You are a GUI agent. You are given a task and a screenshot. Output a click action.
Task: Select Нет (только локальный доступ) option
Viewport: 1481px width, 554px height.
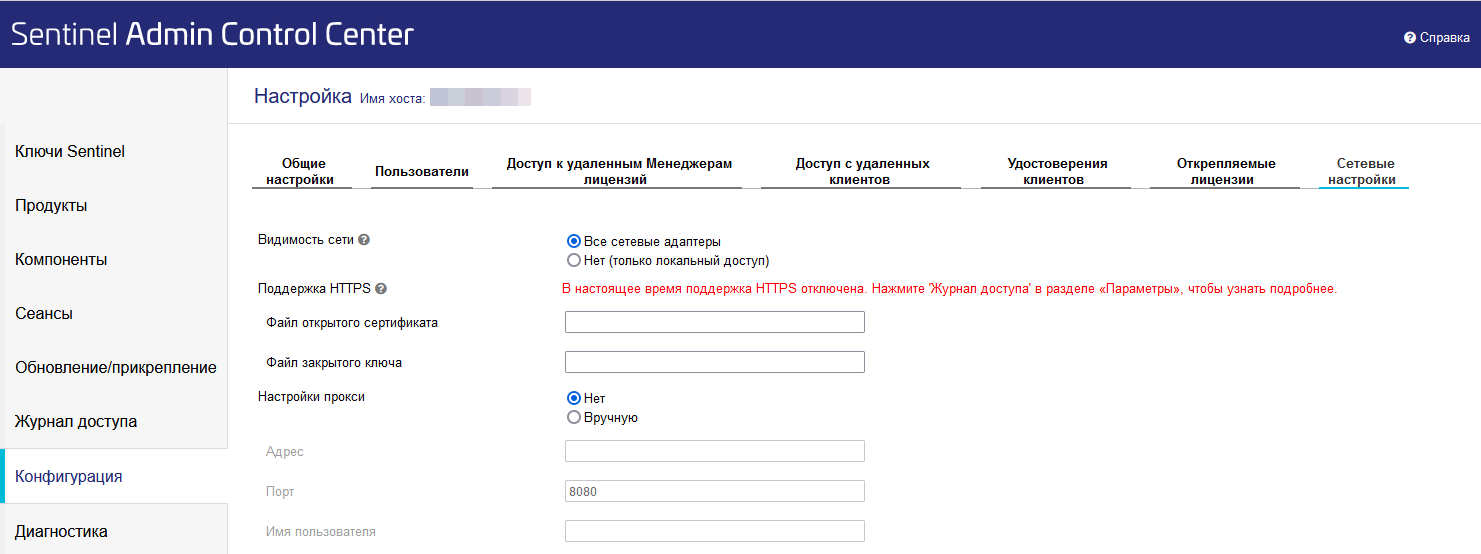574,260
